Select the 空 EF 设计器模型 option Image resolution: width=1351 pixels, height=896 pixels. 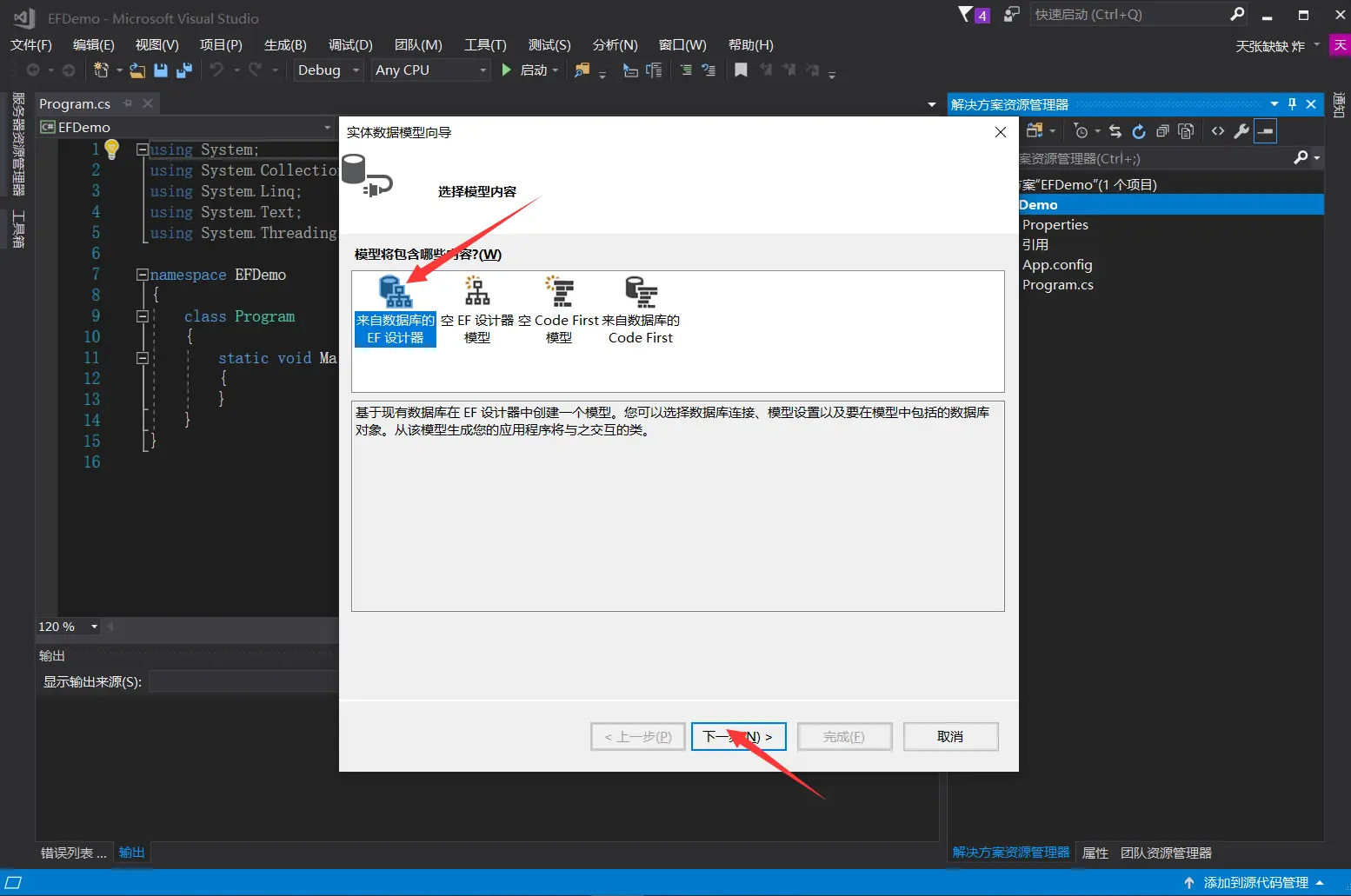477,310
